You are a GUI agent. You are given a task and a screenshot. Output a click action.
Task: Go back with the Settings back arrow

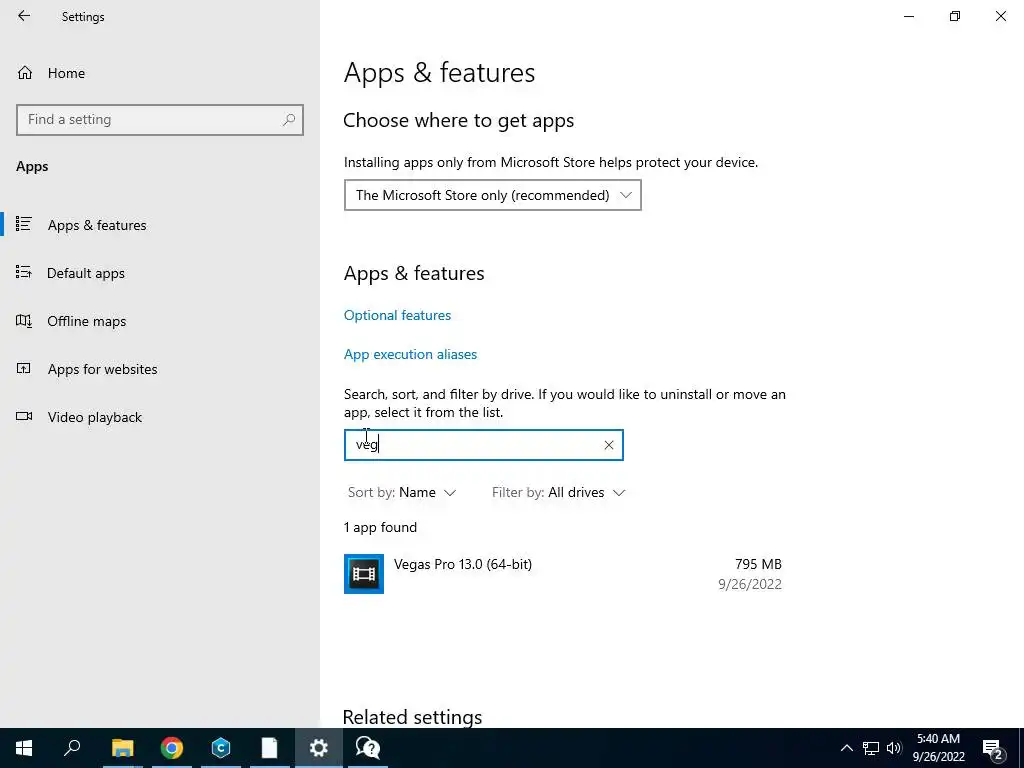point(24,16)
